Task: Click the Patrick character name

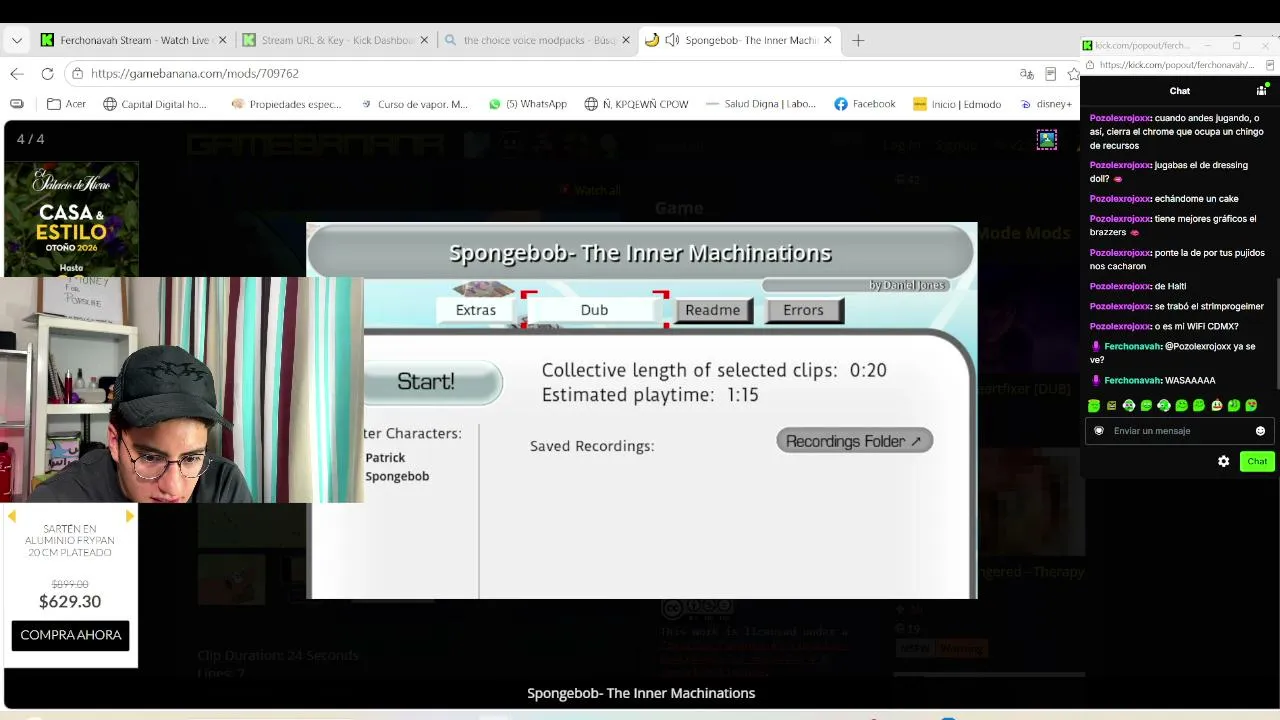Action: 385,458
